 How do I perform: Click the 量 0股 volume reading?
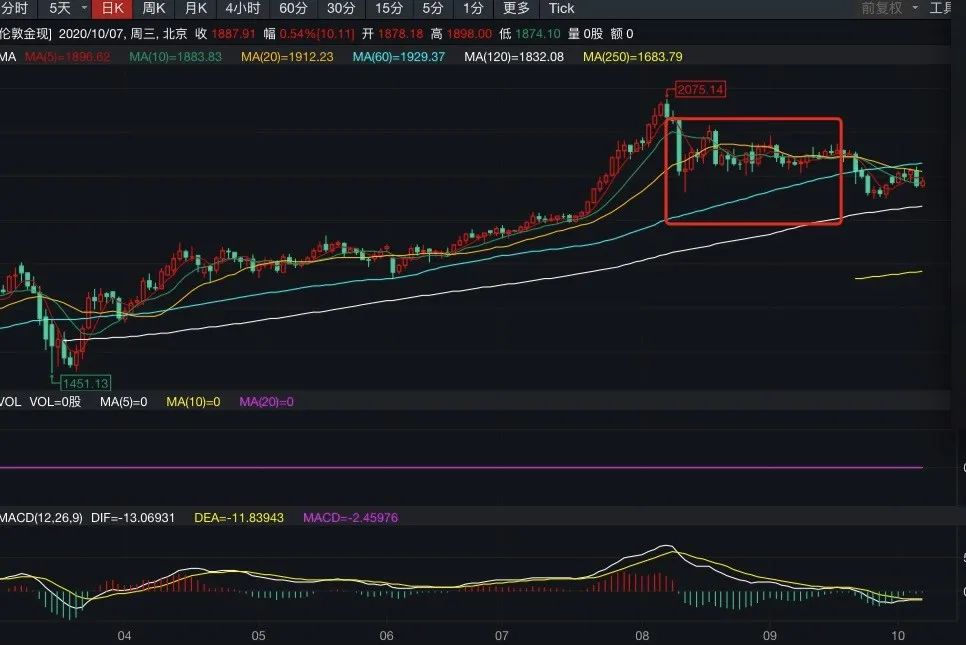tap(585, 34)
